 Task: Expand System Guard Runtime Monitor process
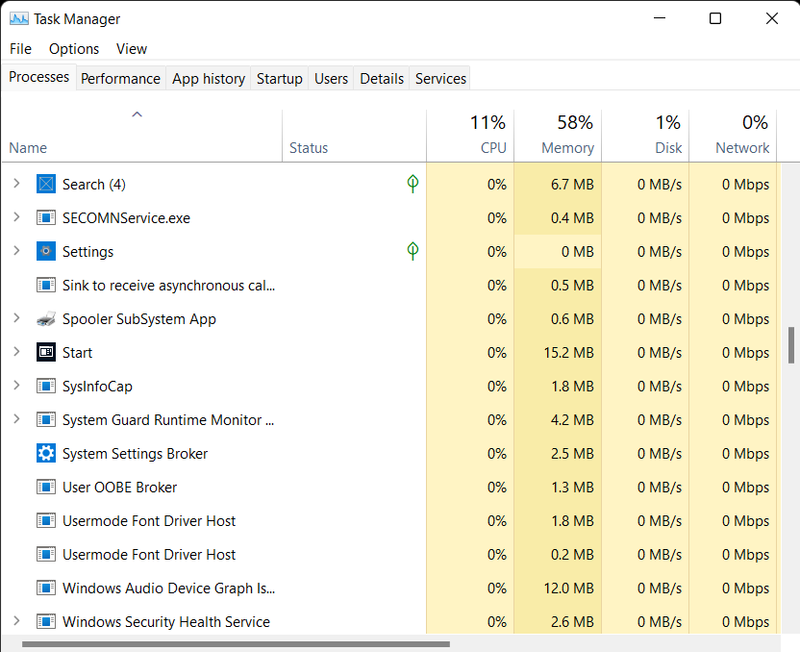tap(16, 419)
